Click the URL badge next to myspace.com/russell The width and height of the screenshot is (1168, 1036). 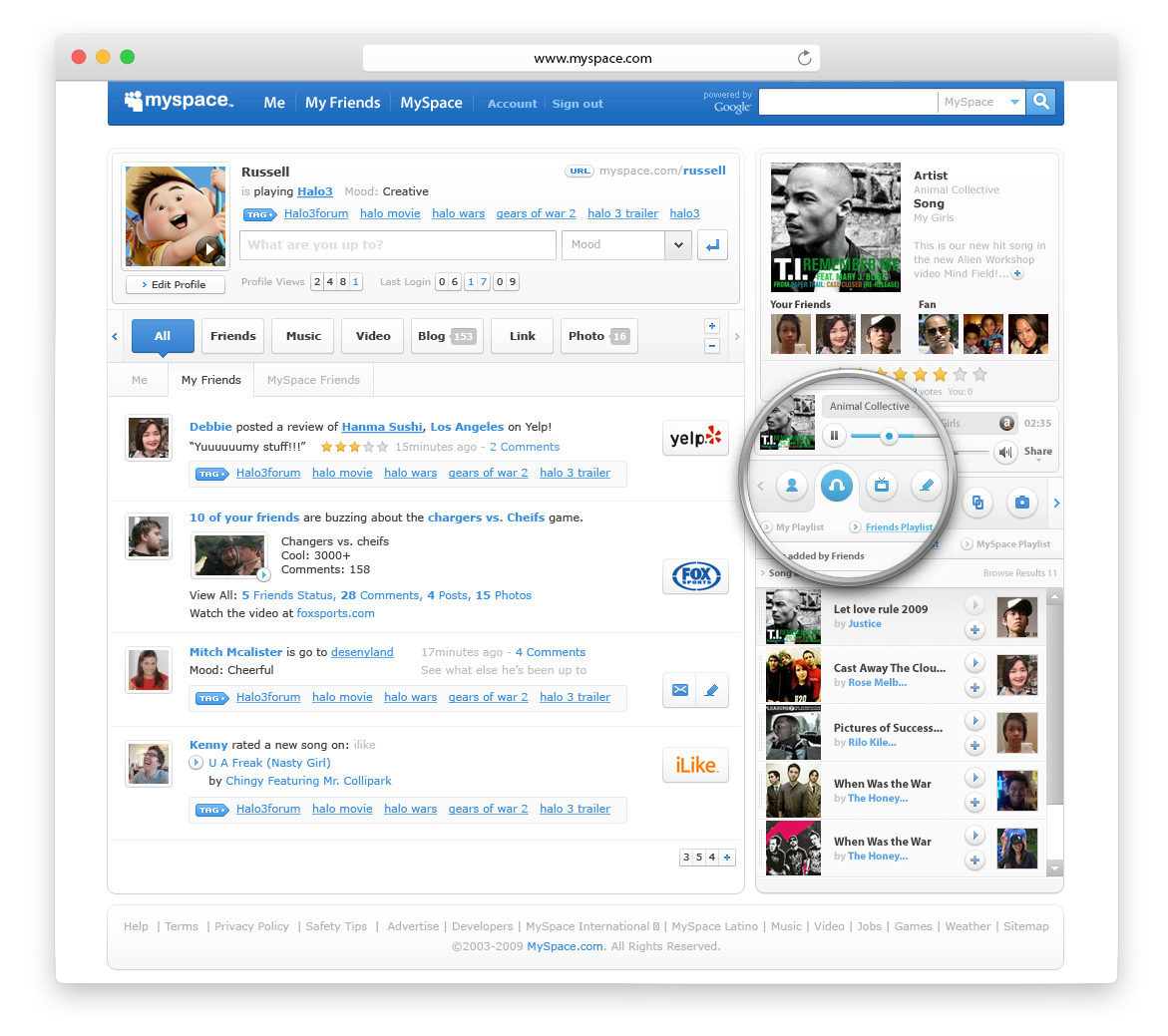(579, 171)
